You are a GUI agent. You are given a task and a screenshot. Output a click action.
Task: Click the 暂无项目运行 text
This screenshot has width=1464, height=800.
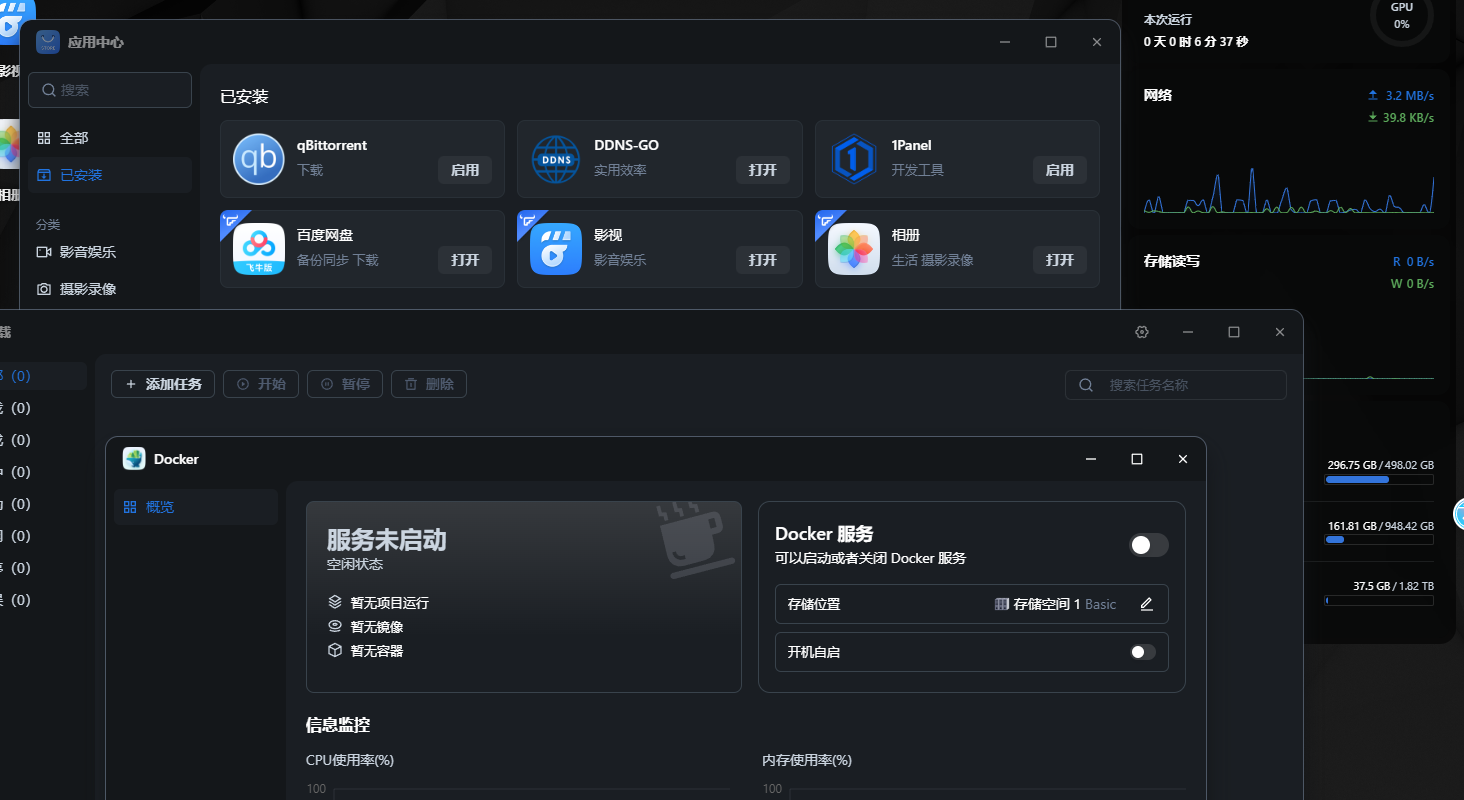click(x=390, y=603)
